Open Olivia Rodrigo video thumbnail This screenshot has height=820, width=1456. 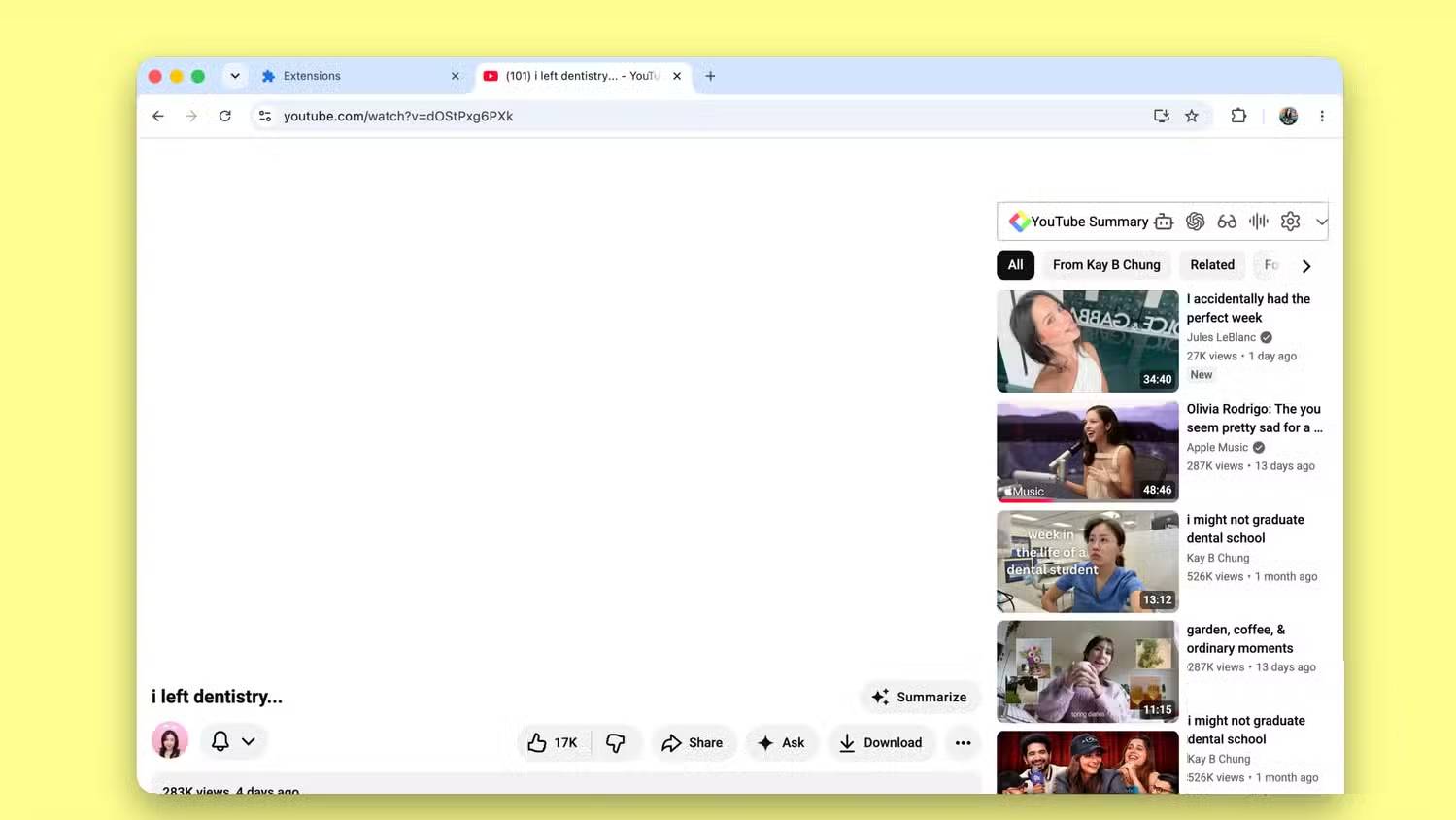coord(1088,451)
